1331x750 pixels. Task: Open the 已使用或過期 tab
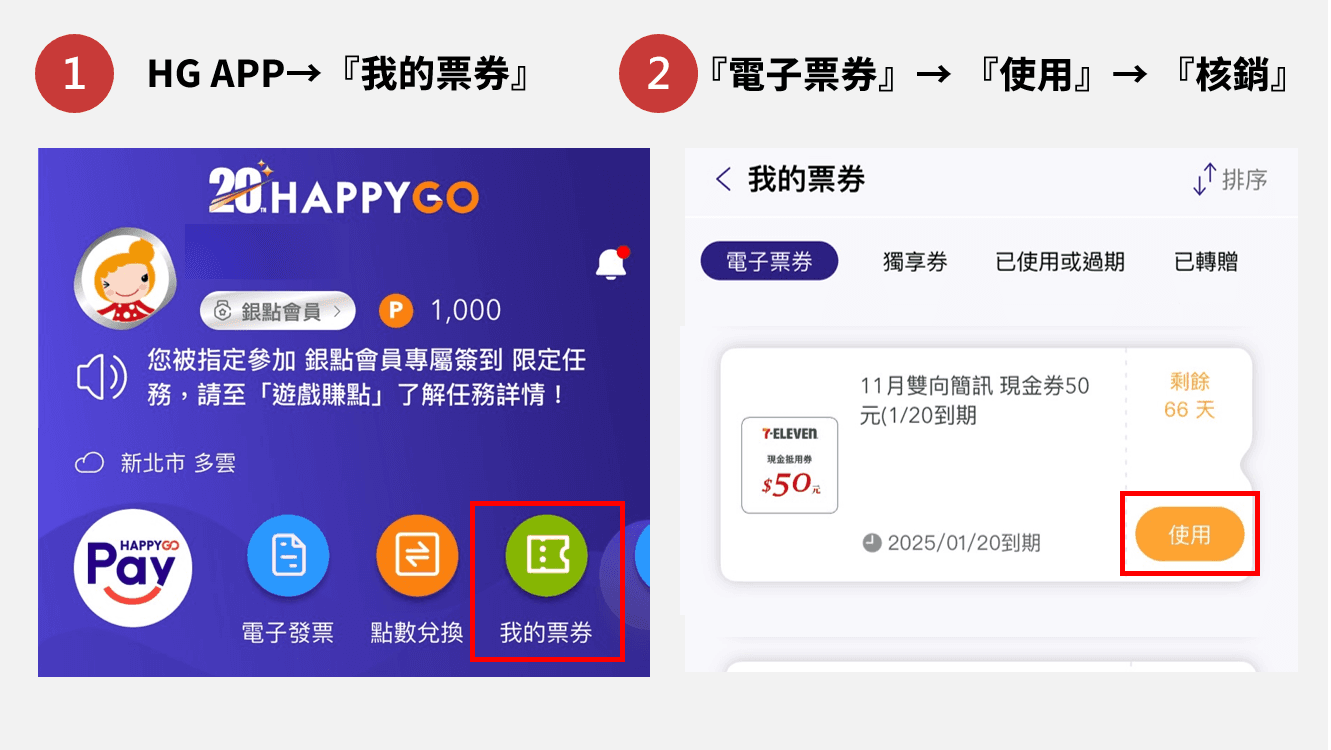tap(1060, 262)
